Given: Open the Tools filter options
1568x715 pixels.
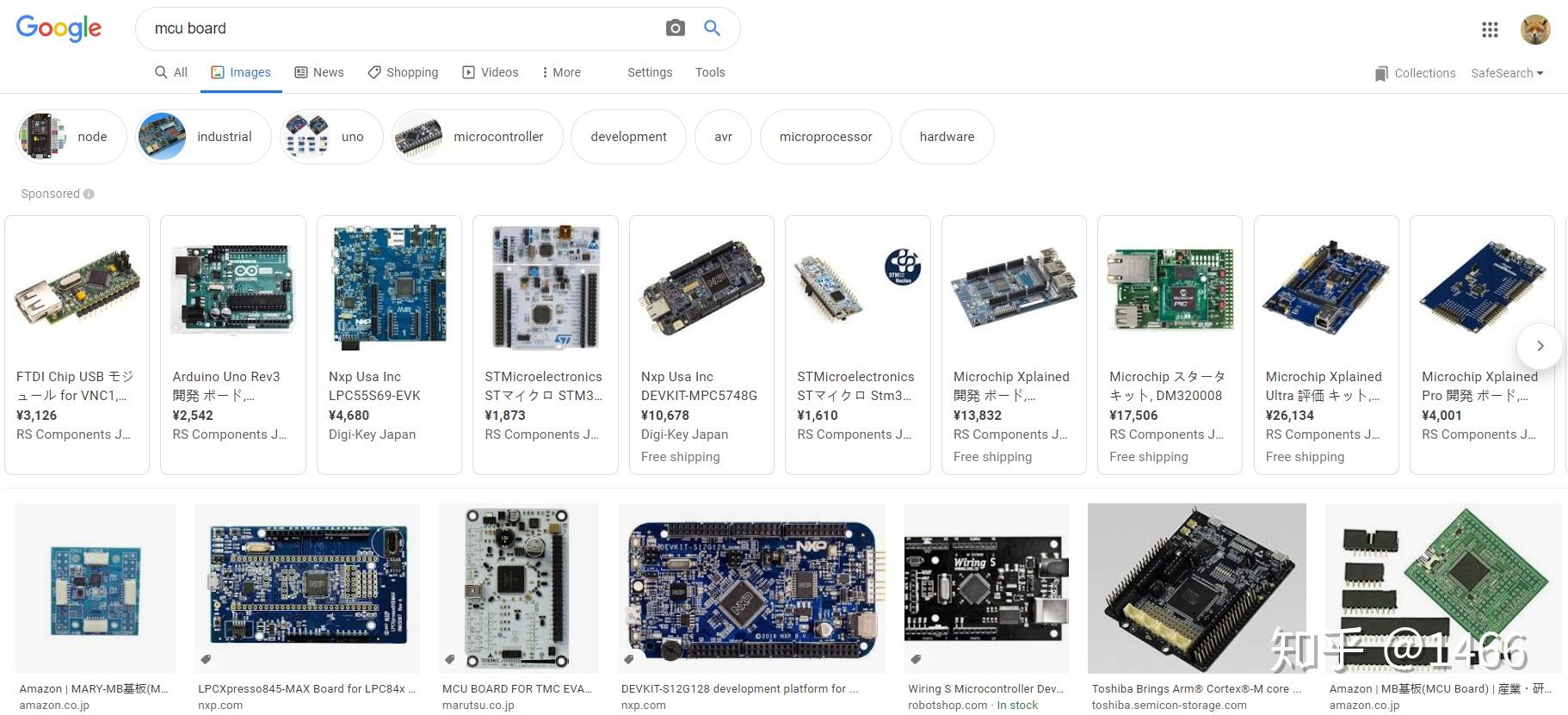Looking at the screenshot, I should [x=710, y=72].
